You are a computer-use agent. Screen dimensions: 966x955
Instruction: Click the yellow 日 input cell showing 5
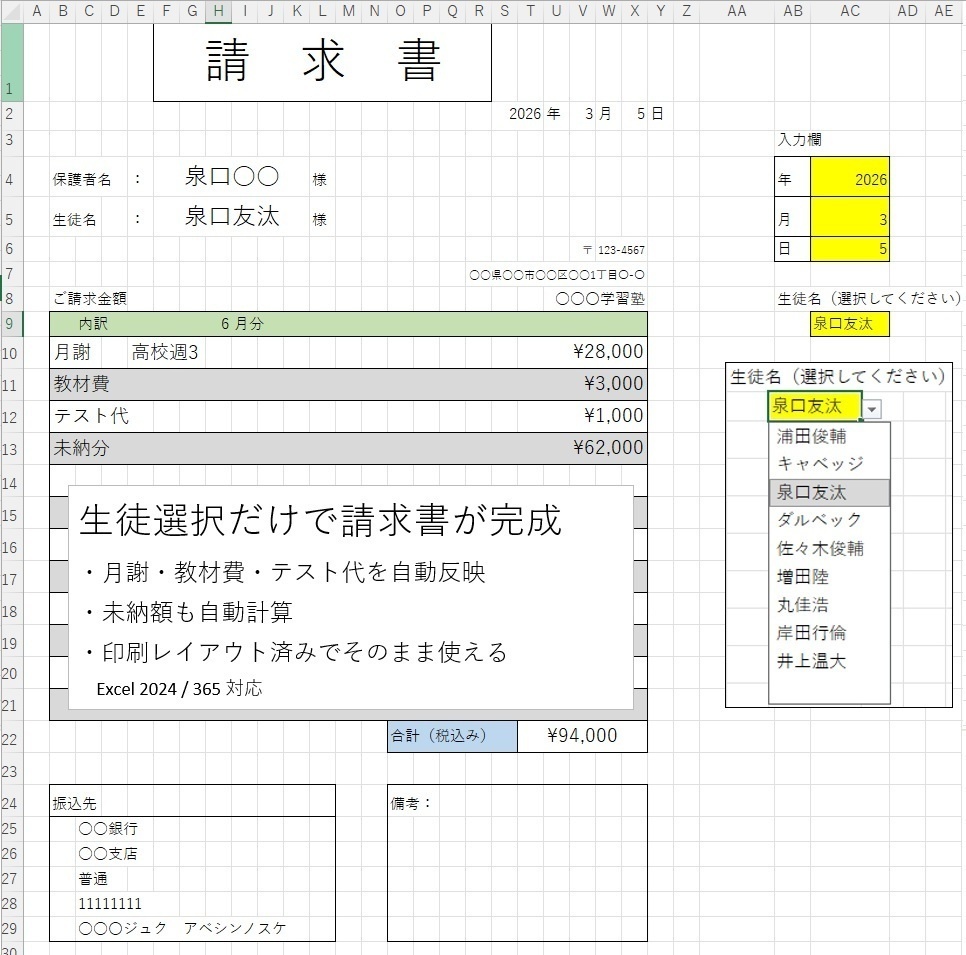click(x=850, y=248)
